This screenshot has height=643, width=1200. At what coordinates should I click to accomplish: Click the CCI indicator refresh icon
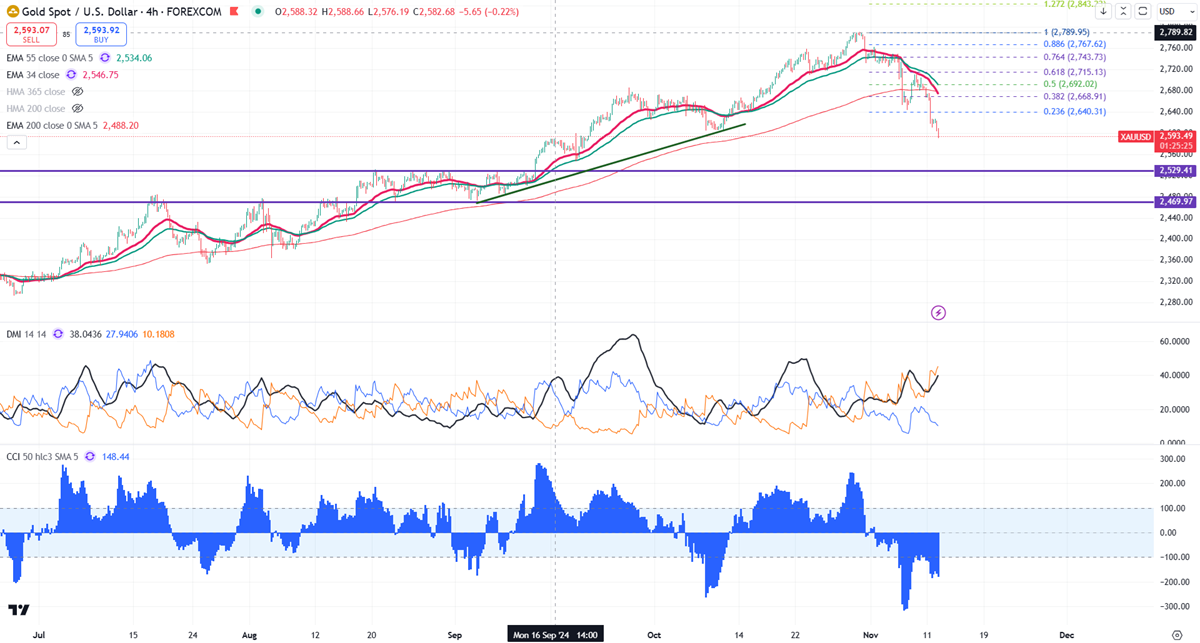click(91, 456)
